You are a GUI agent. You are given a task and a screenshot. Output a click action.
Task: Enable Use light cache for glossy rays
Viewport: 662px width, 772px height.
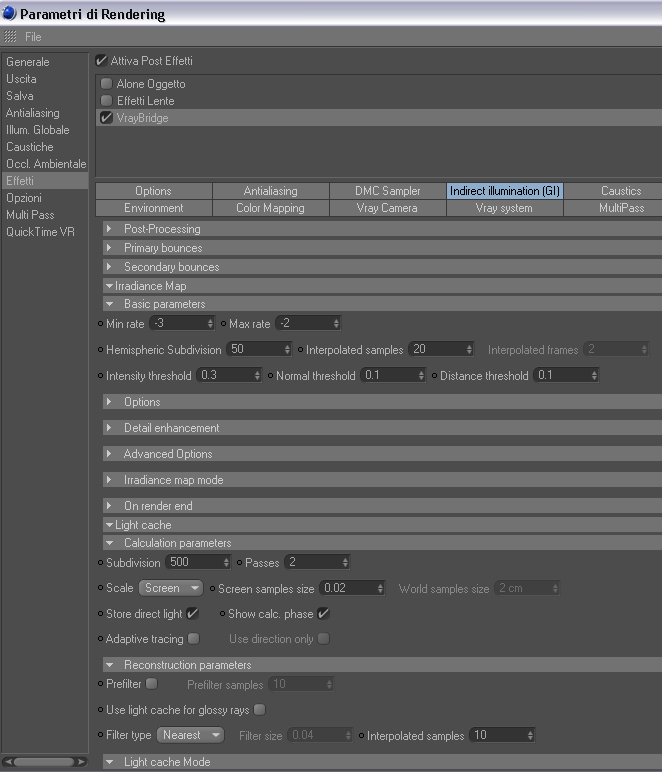click(x=260, y=709)
